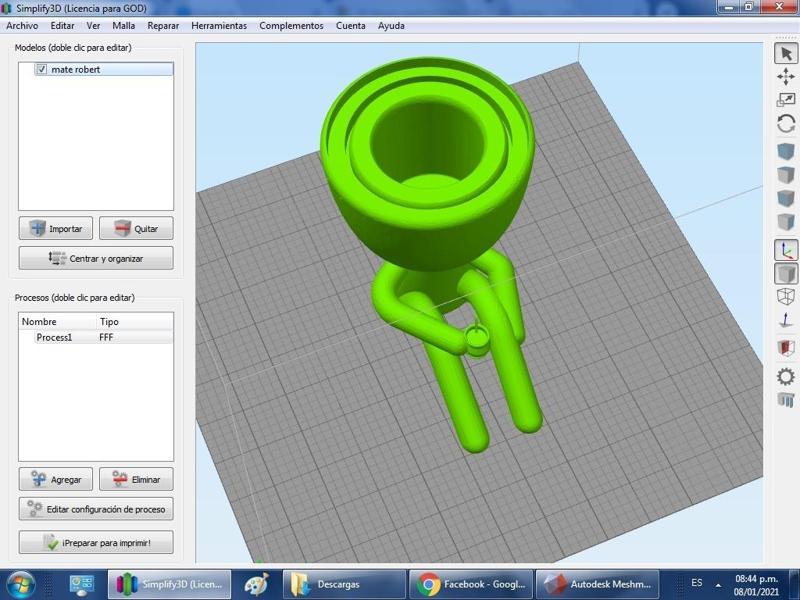Click the Importar button
This screenshot has width=800, height=600.
pyautogui.click(x=56, y=228)
